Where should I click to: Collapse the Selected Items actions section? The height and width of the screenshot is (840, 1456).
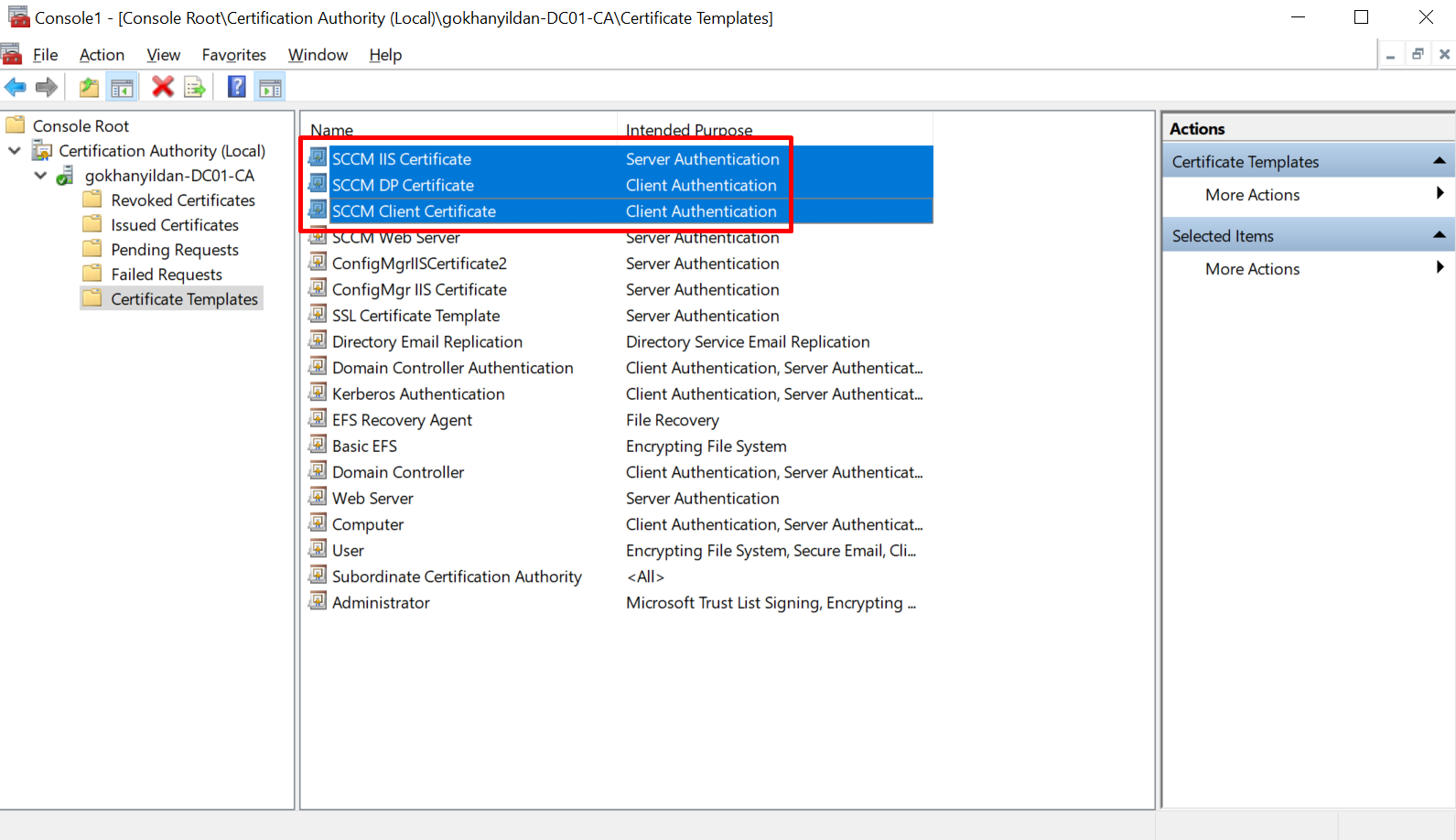1439,235
